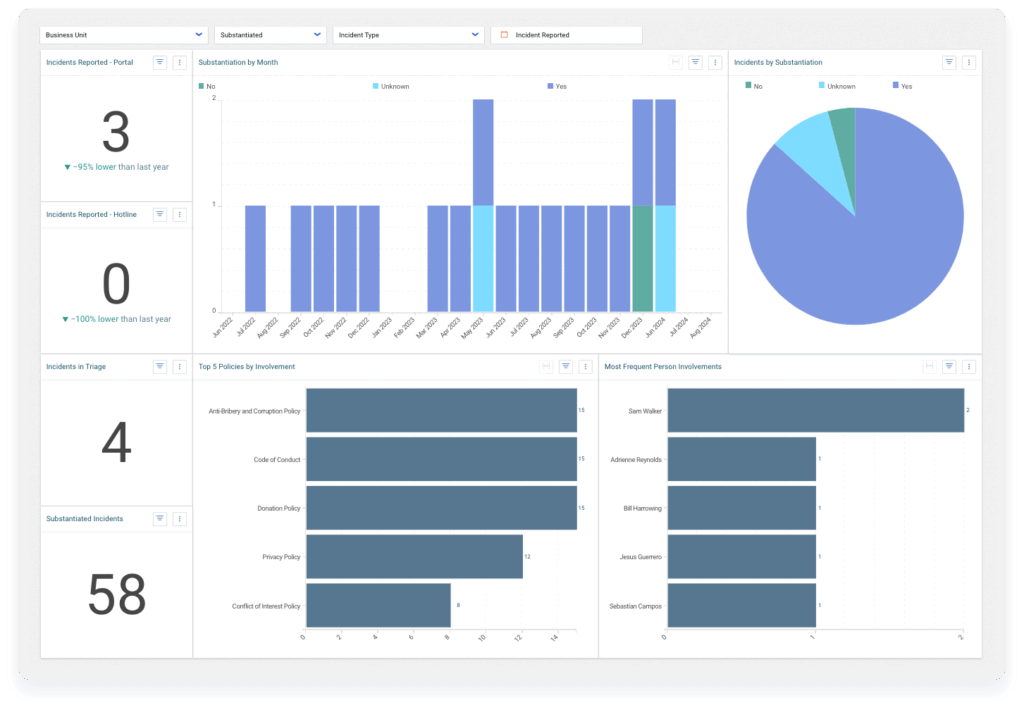
Task: Click the Sam Walker bar
Action: point(815,411)
